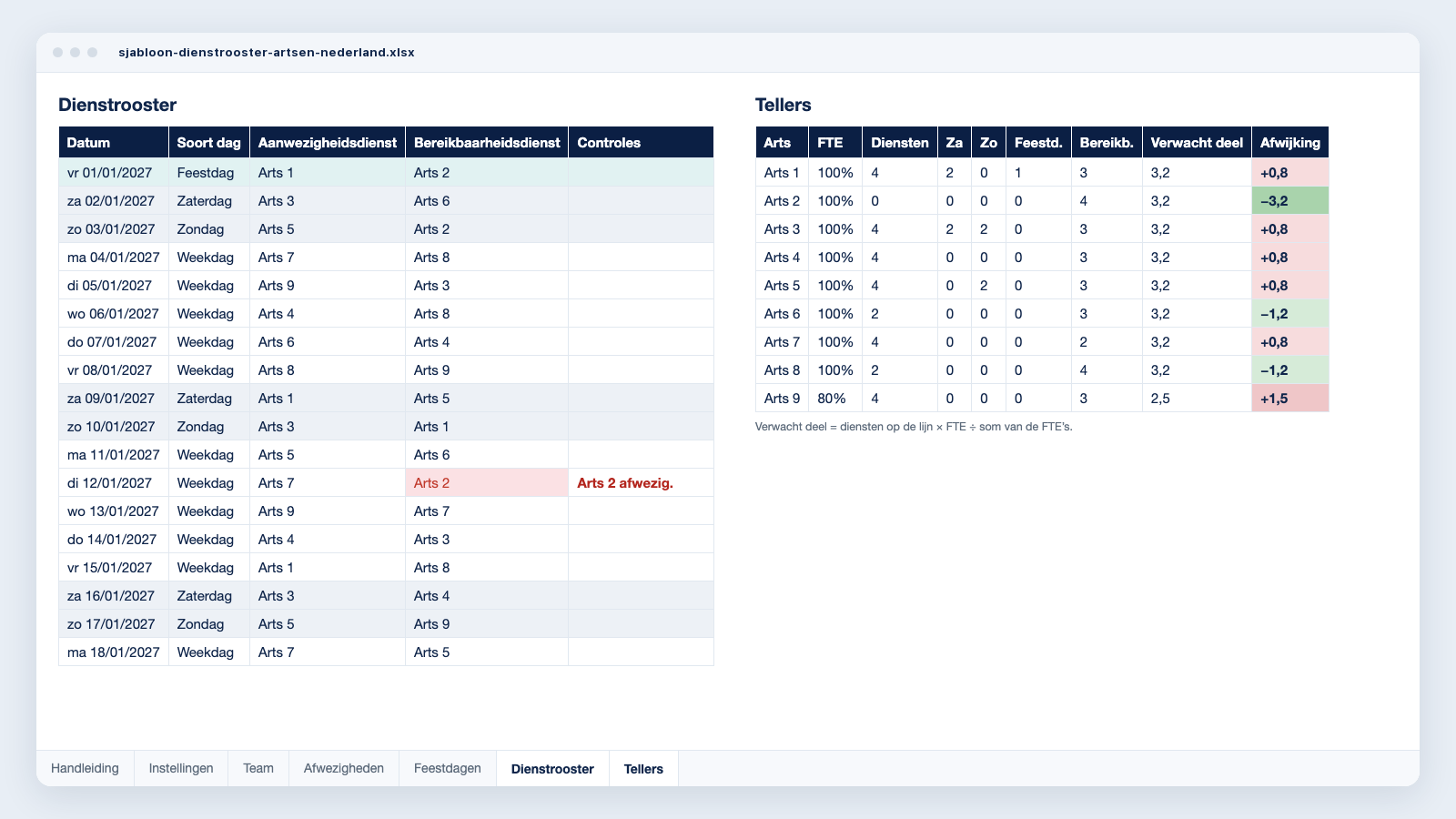Image resolution: width=1456 pixels, height=819 pixels.
Task: Click the date cell za 09/01/2027
Action: 114,399
